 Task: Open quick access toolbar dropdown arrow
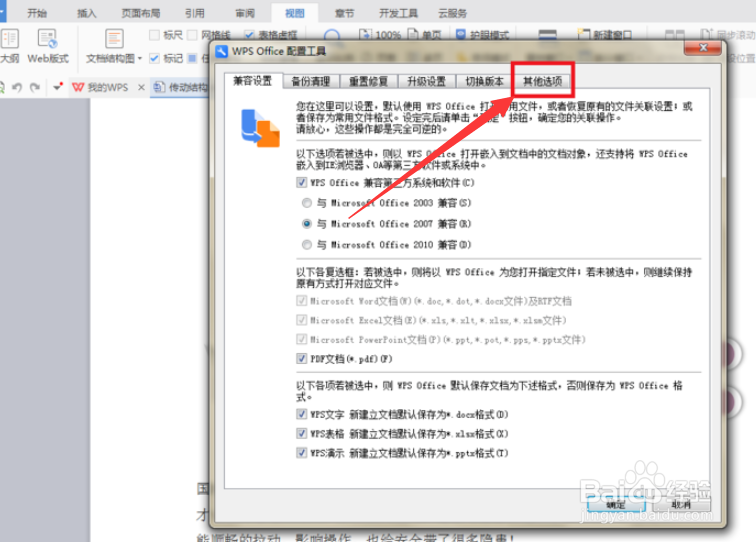click(x=57, y=87)
